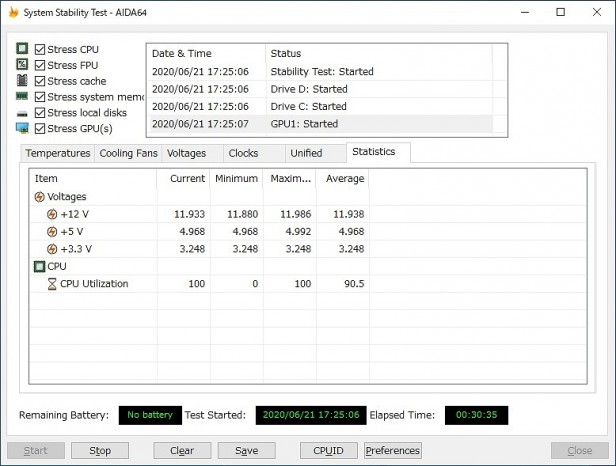The image size is (616, 466).
Task: Toggle the Stress FPU checkbox
Action: [x=40, y=65]
